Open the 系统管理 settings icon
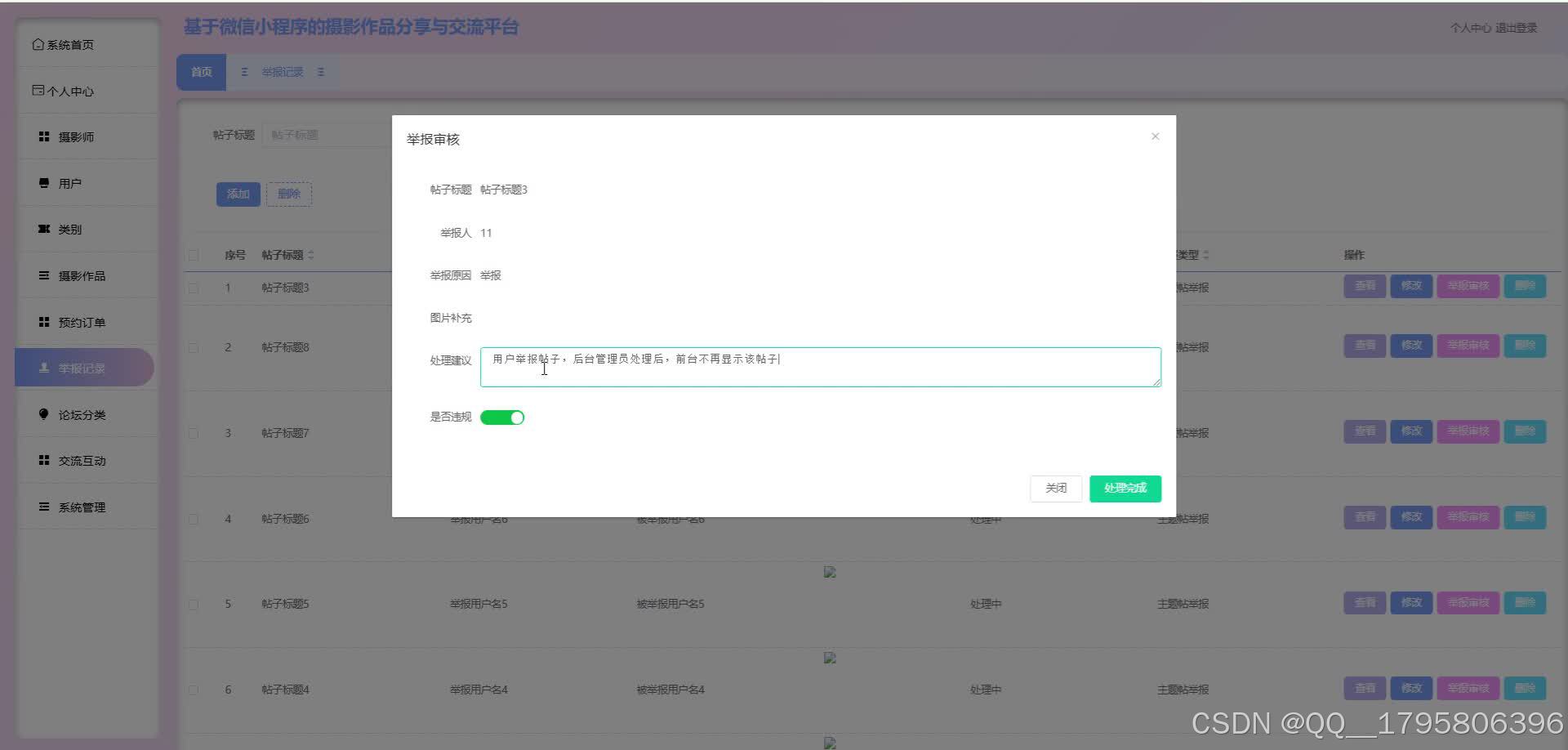Image resolution: width=1568 pixels, height=750 pixels. [x=43, y=507]
